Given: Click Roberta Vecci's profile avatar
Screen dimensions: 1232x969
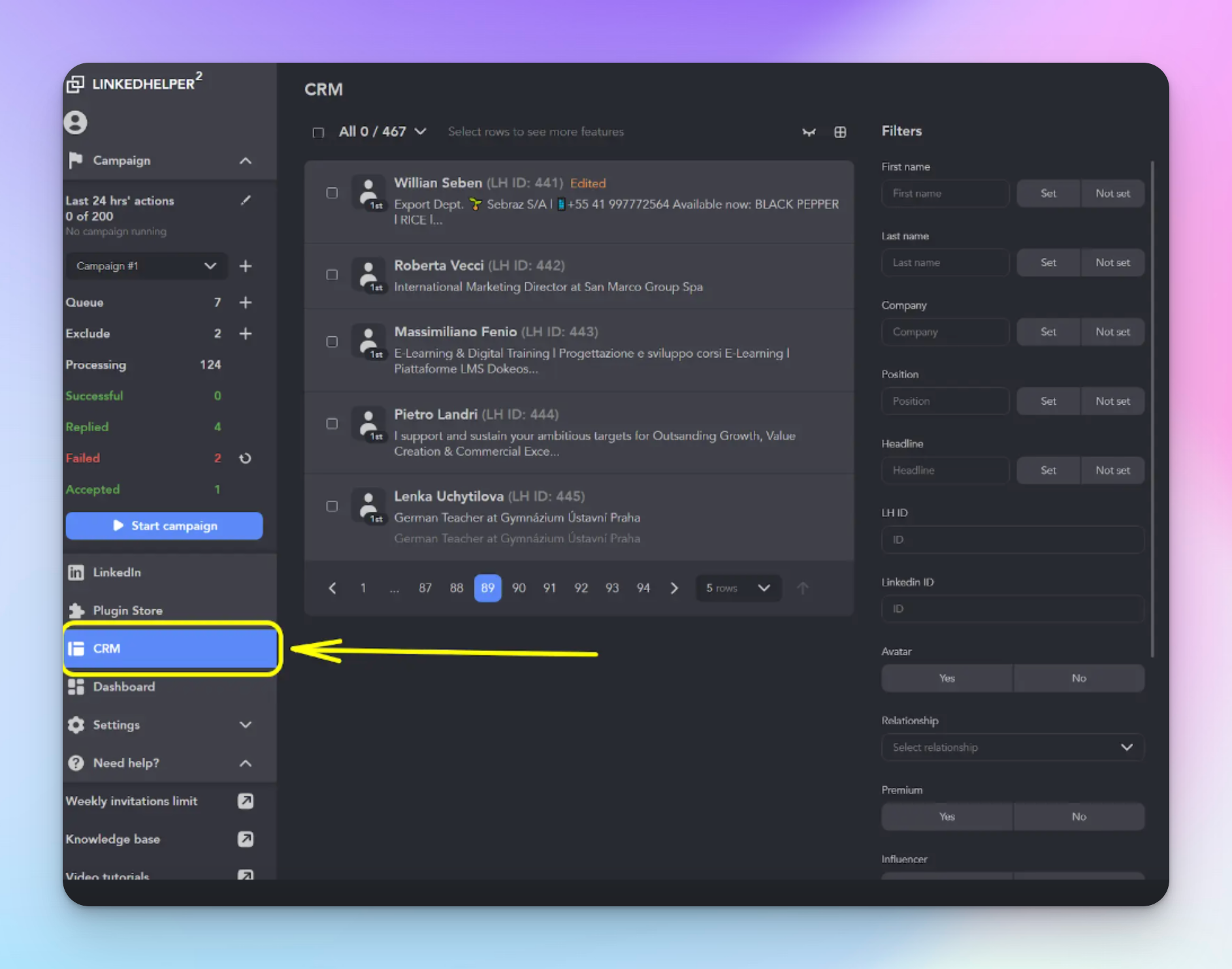Looking at the screenshot, I should [x=369, y=275].
